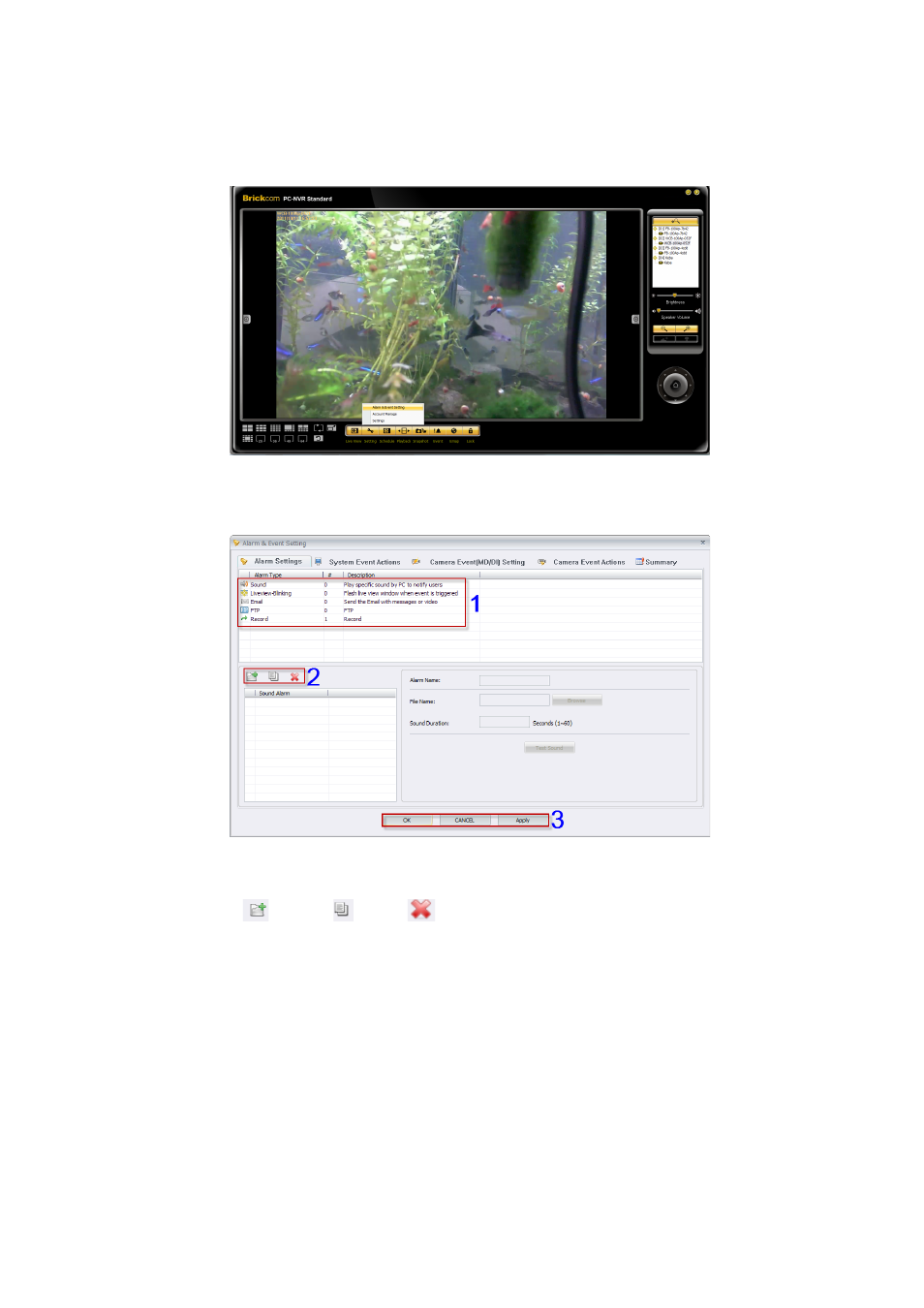Switch to the 2x2 split view layout

pyautogui.click(x=247, y=428)
